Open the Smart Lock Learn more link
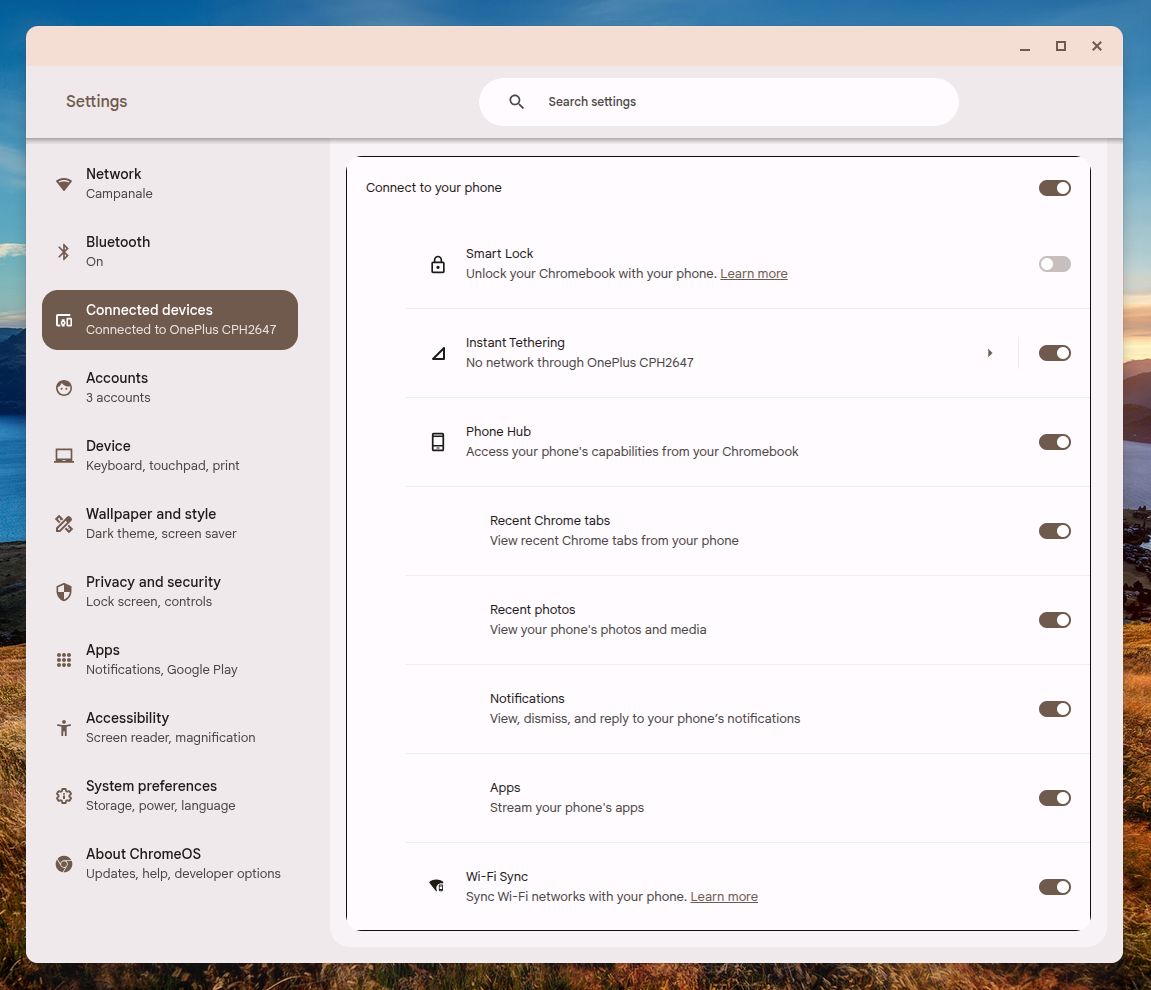The width and height of the screenshot is (1151, 990). click(753, 273)
